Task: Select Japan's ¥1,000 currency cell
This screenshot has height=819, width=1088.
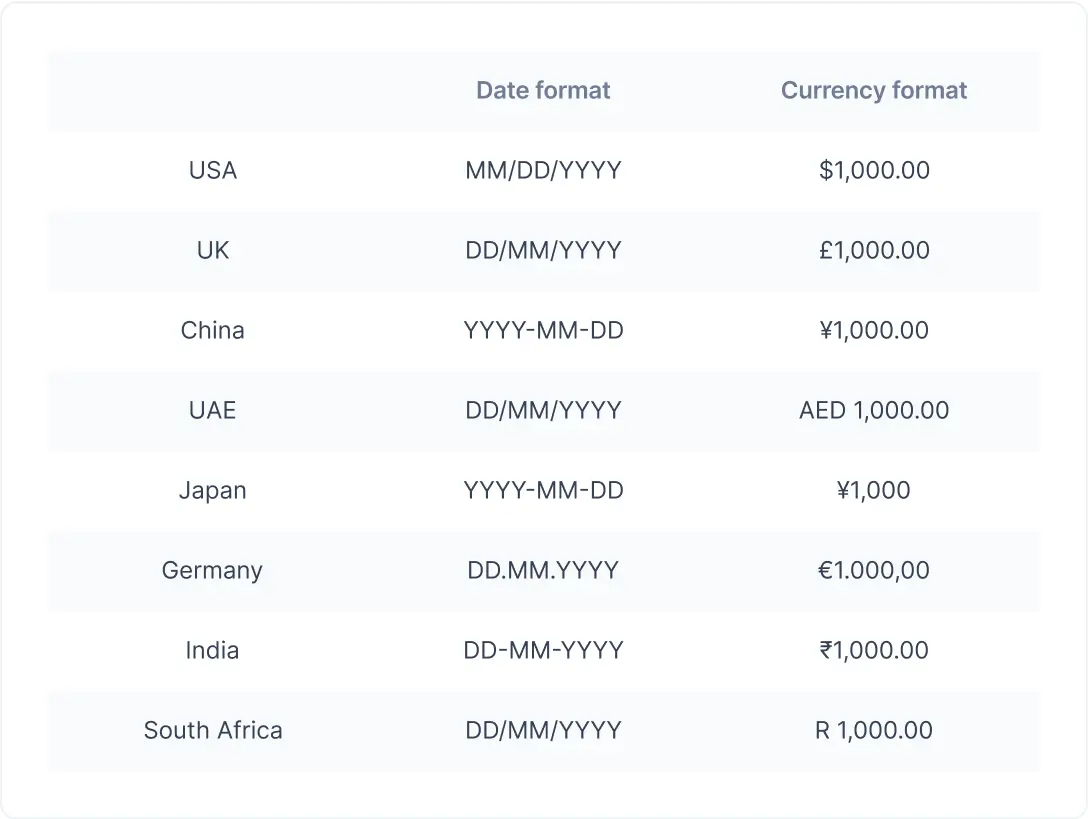Action: (874, 491)
